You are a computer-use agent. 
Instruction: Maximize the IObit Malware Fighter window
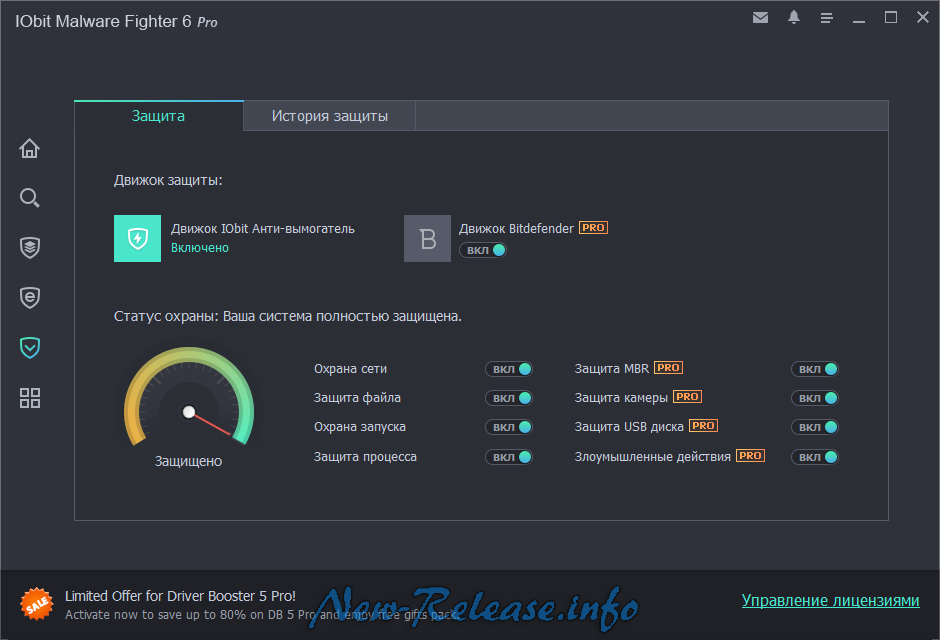point(891,17)
